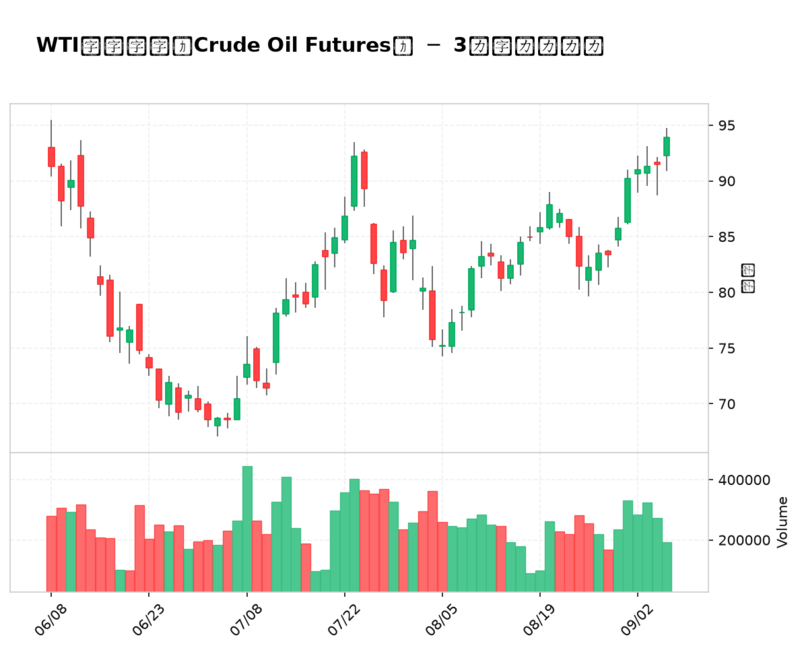The height and width of the screenshot is (650, 800).
Task: Click the Volume axis title
Action: pos(782,522)
